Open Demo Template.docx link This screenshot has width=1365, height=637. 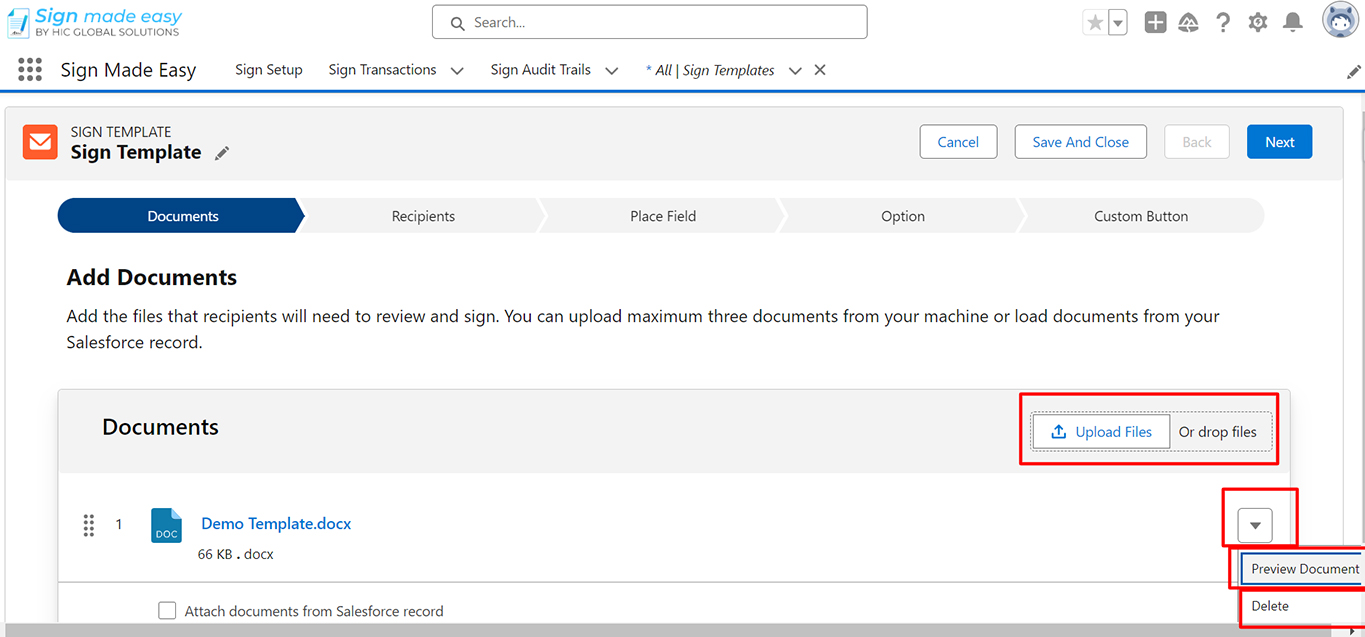(x=276, y=523)
